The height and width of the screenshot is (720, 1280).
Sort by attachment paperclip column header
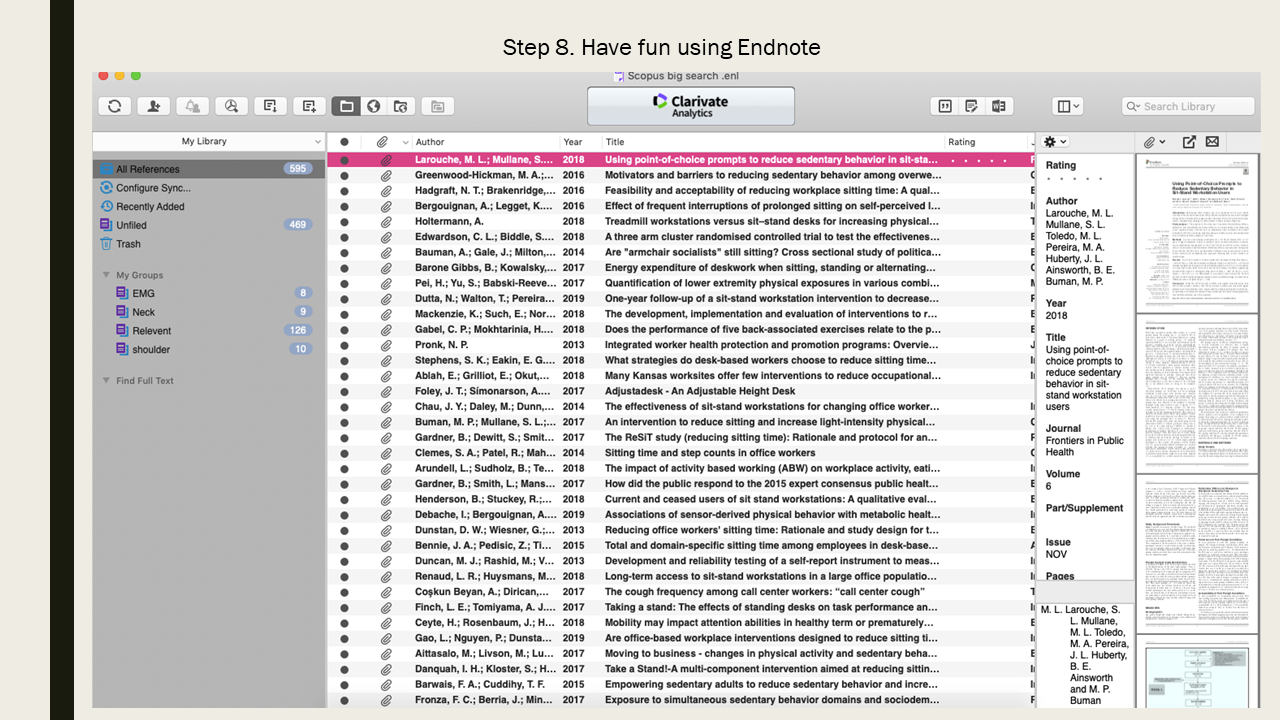click(382, 142)
